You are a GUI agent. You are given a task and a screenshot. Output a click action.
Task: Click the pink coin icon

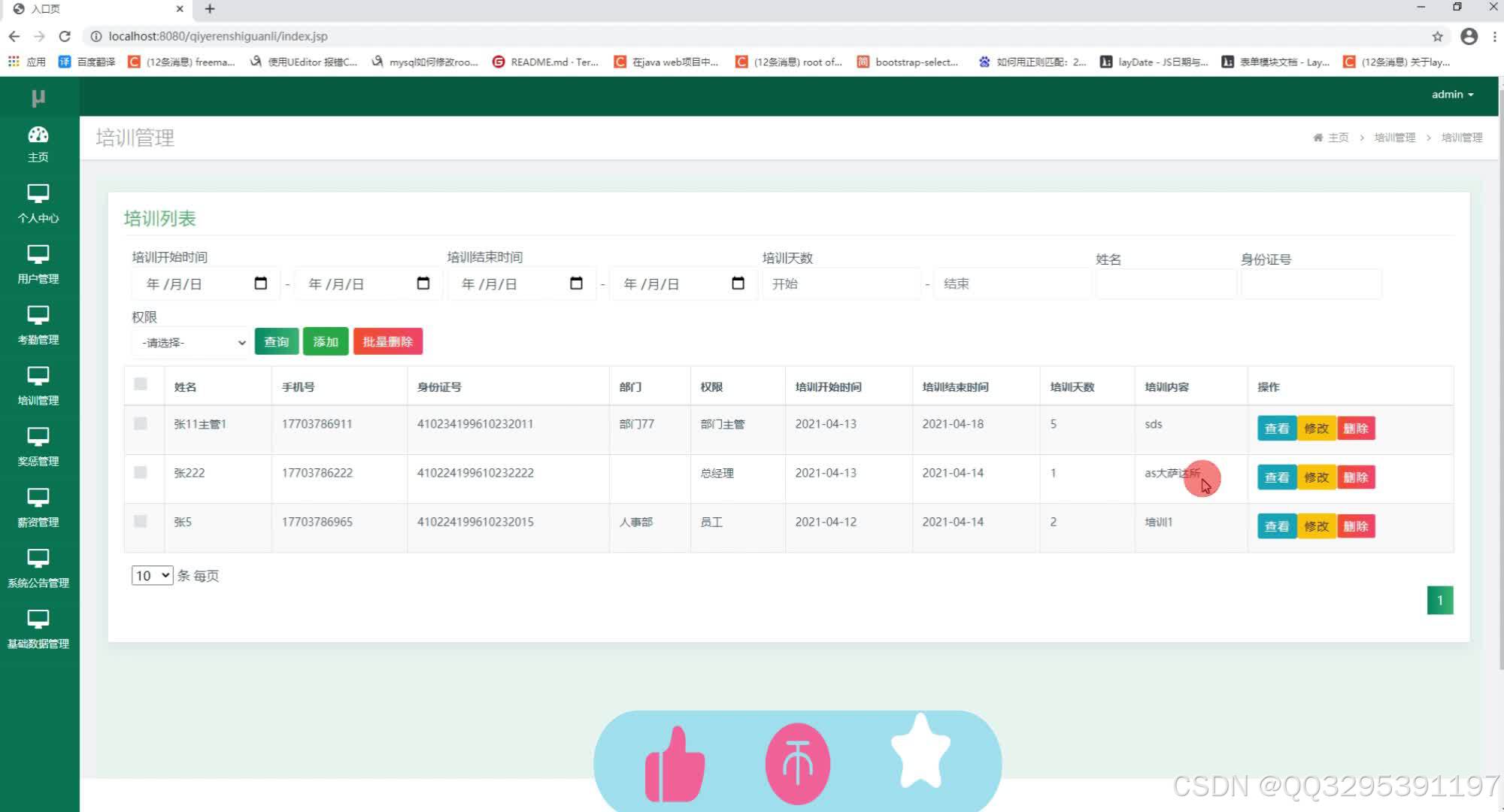point(798,764)
